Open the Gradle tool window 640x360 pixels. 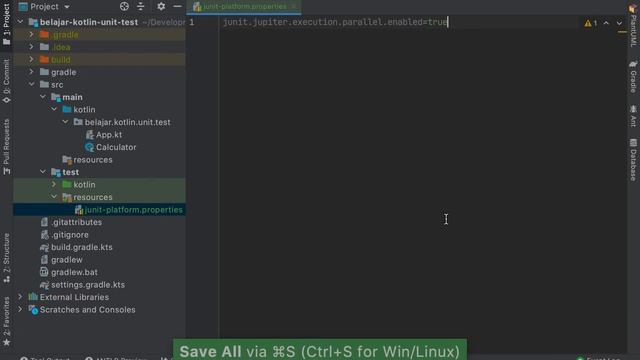tap(633, 77)
